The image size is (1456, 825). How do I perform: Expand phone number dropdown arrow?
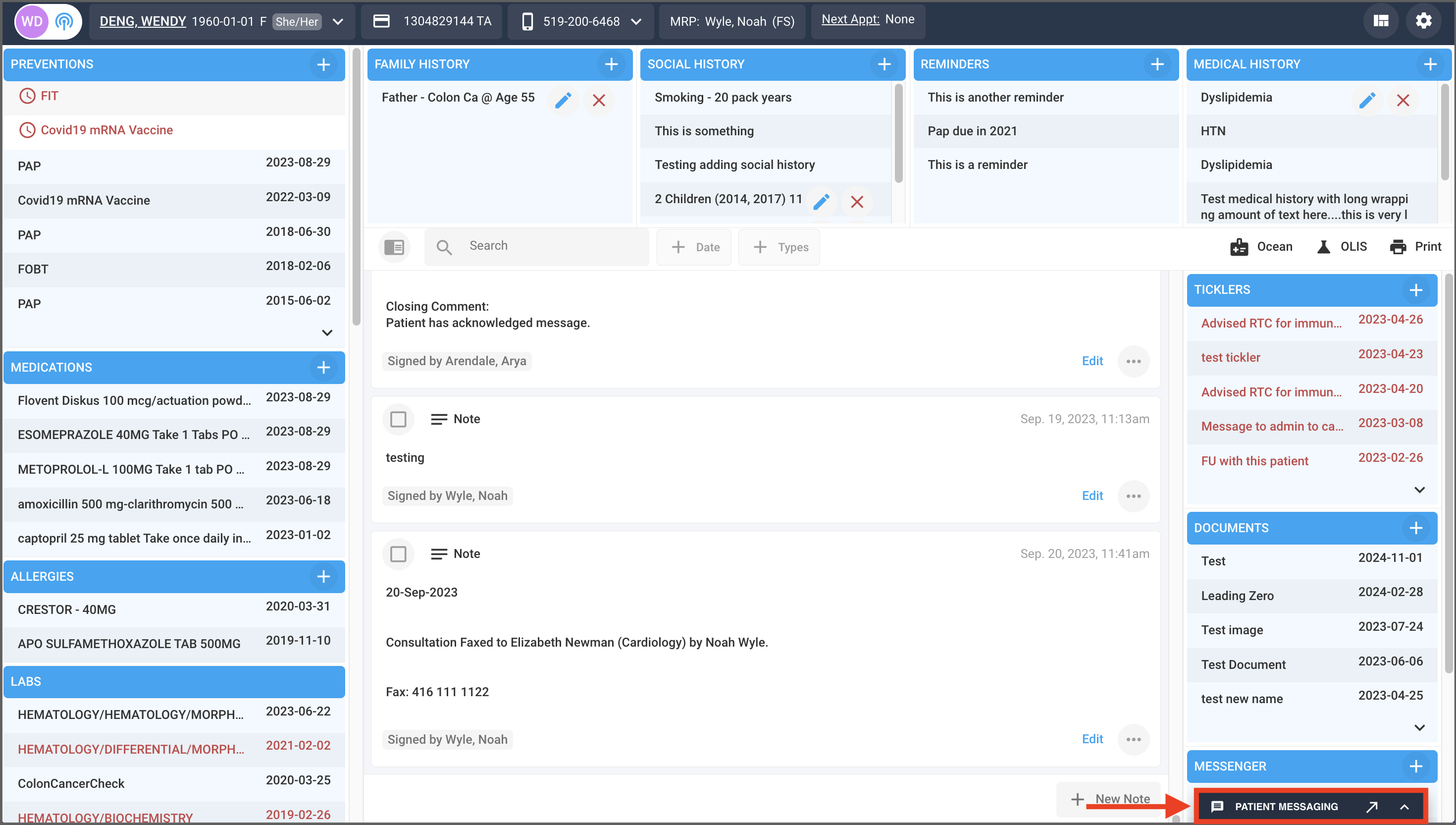click(636, 21)
